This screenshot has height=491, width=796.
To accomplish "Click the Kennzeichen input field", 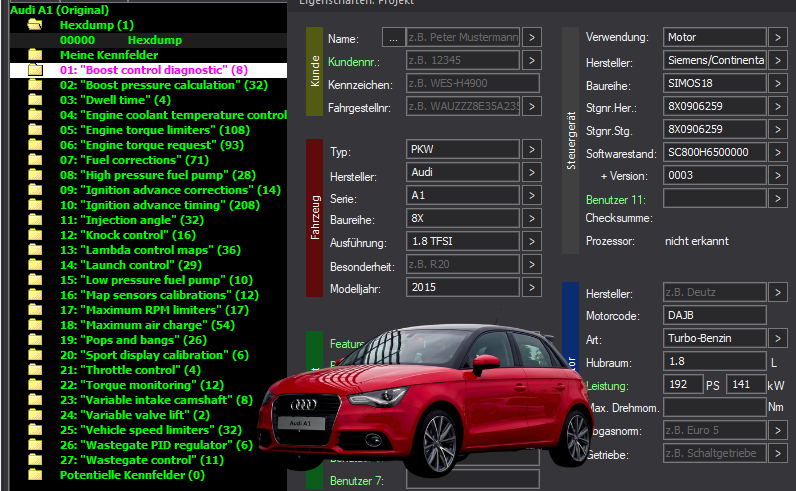I will point(473,83).
